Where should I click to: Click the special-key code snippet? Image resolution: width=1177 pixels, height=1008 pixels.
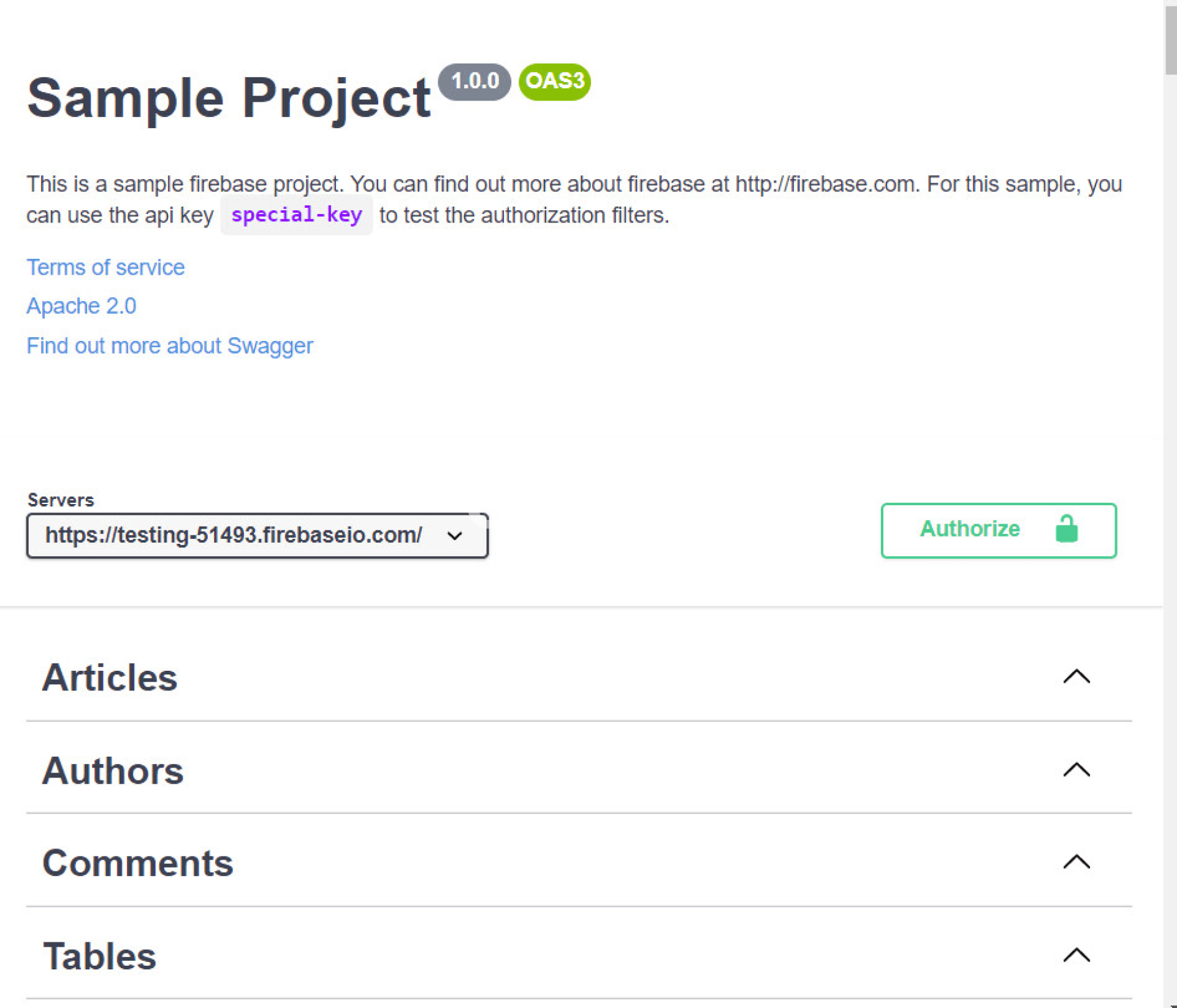297,215
